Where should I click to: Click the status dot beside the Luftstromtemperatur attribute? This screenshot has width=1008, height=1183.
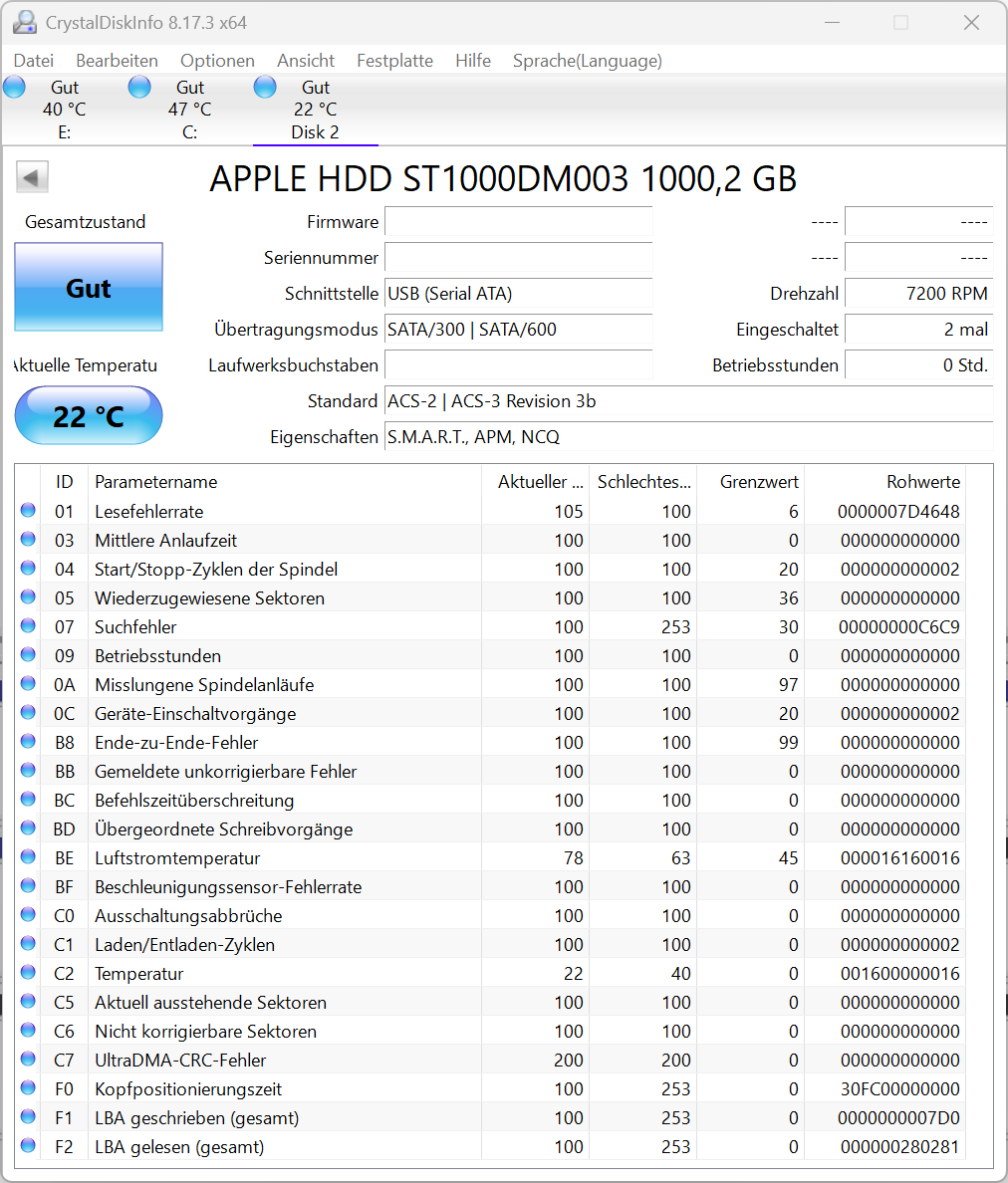click(27, 857)
